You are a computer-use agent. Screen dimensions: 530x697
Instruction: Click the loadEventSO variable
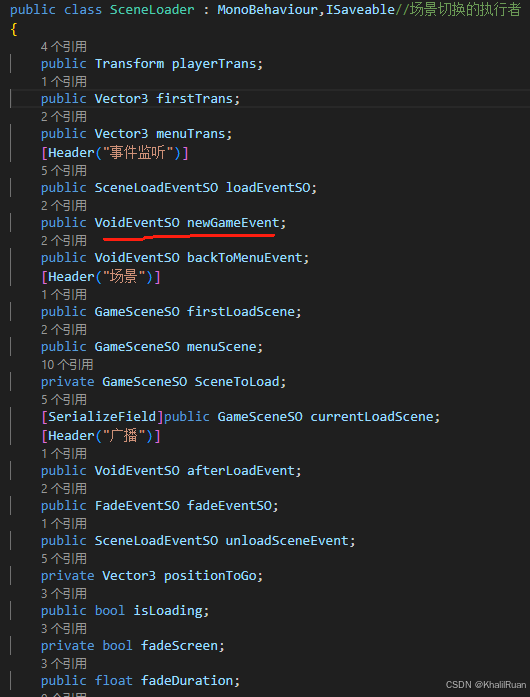(268, 188)
